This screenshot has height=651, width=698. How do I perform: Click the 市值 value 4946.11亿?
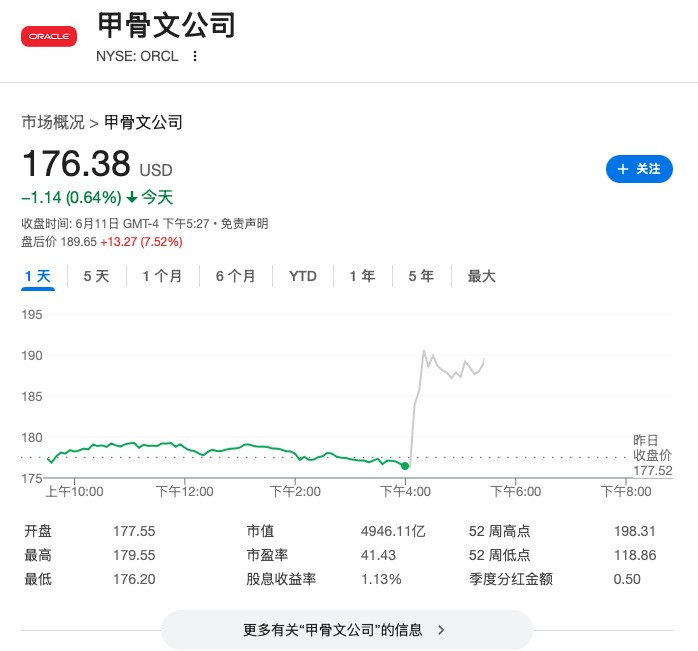click(393, 531)
